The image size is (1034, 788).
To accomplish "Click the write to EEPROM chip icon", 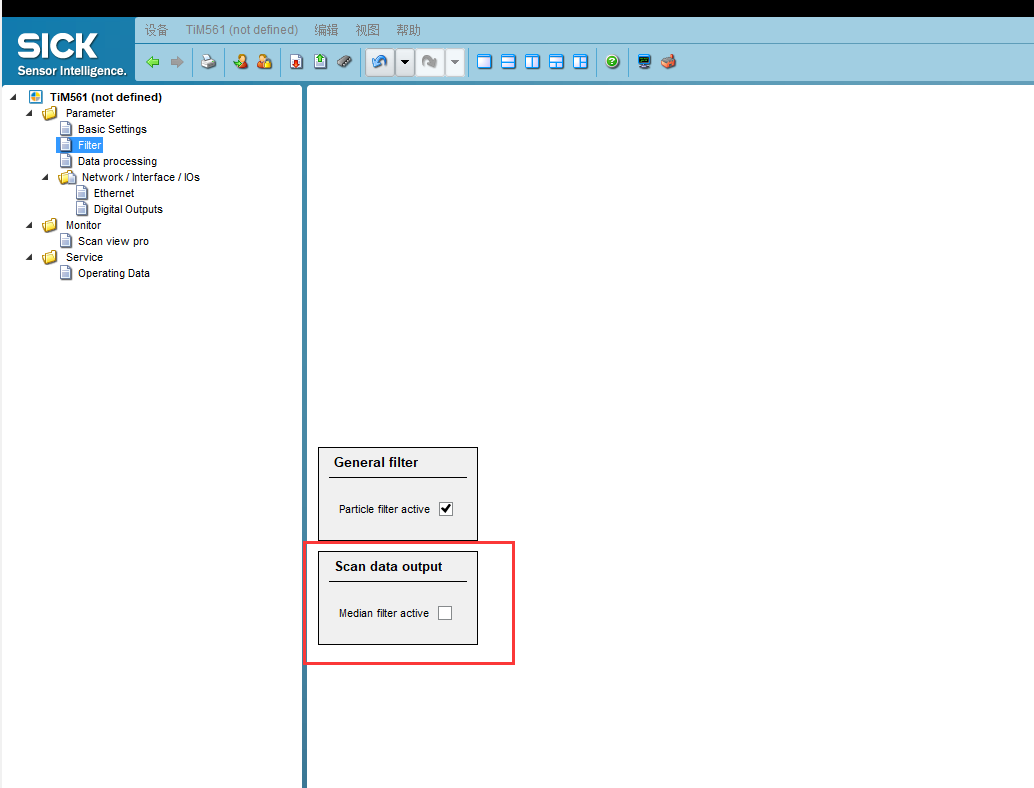I will 344,61.
